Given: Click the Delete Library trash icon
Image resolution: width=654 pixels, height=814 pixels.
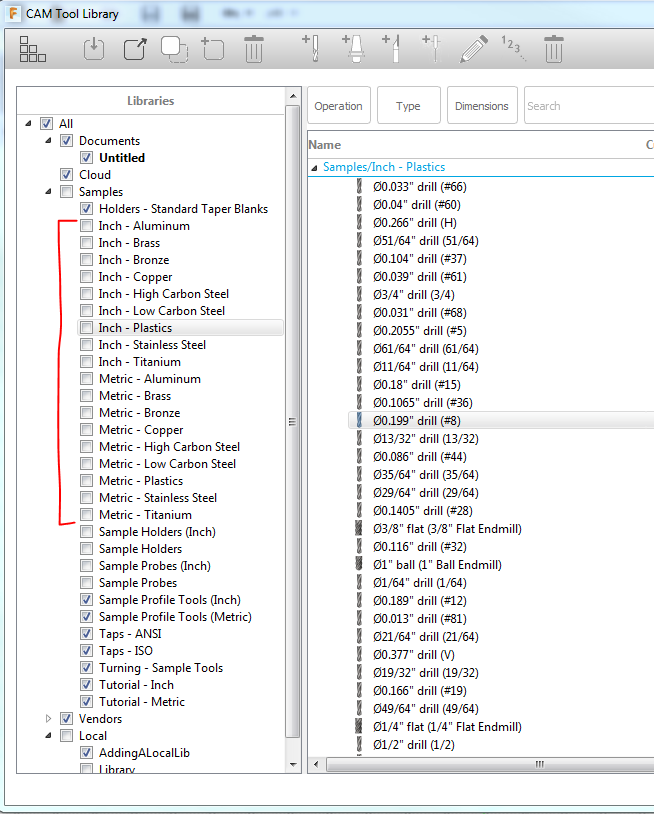Looking at the screenshot, I should (x=254, y=49).
